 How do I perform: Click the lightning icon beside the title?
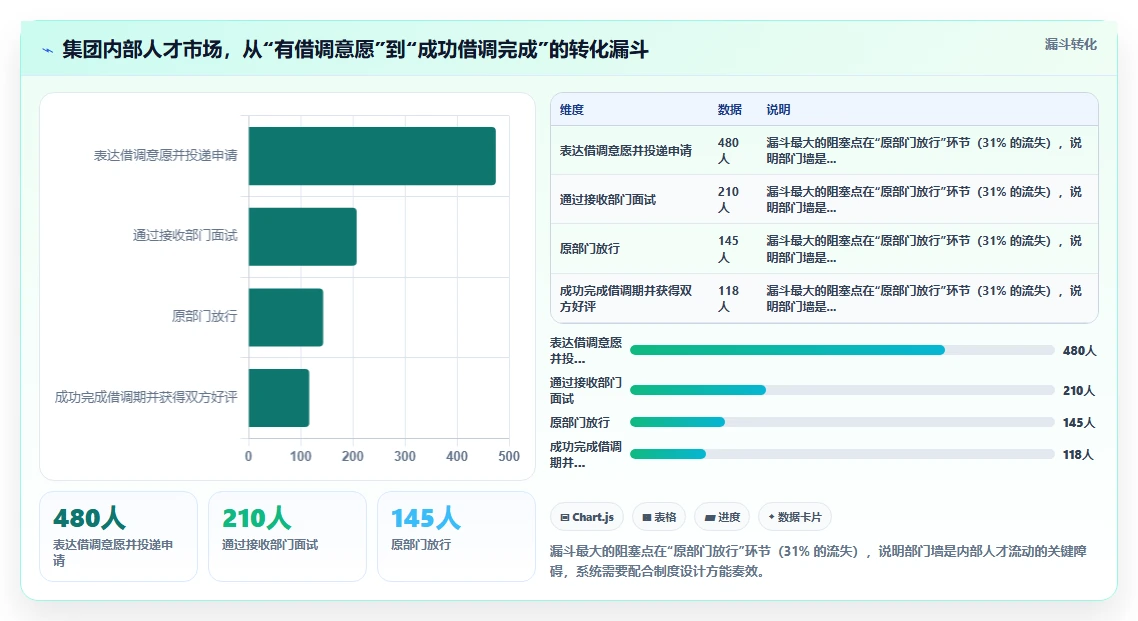[x=47, y=50]
